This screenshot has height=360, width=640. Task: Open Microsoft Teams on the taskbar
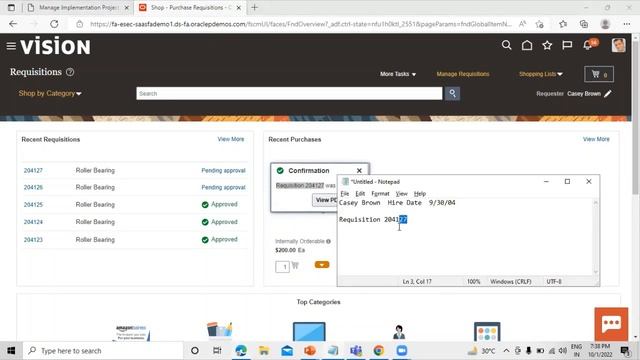(356, 351)
